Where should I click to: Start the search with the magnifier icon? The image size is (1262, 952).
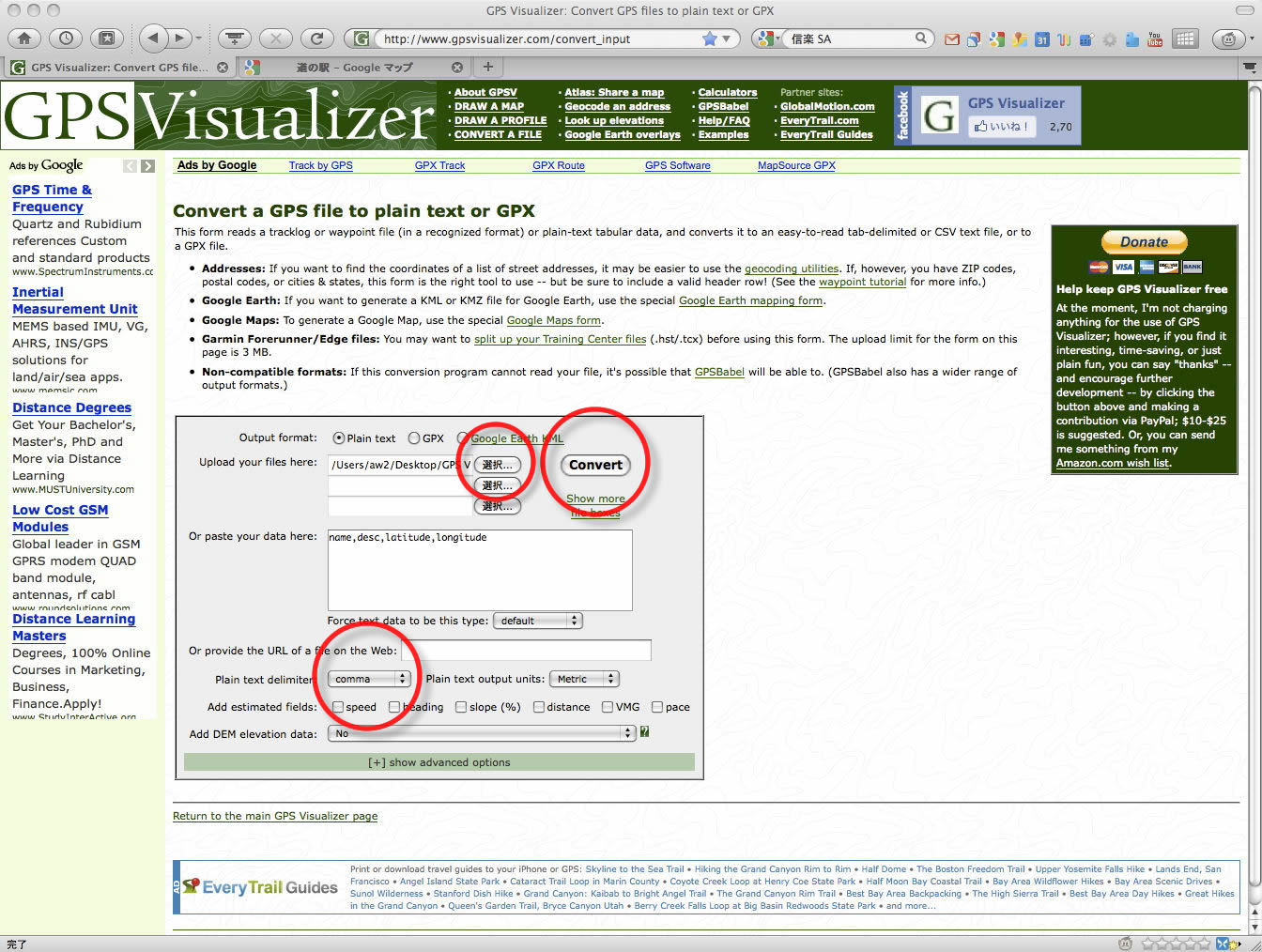(x=921, y=38)
